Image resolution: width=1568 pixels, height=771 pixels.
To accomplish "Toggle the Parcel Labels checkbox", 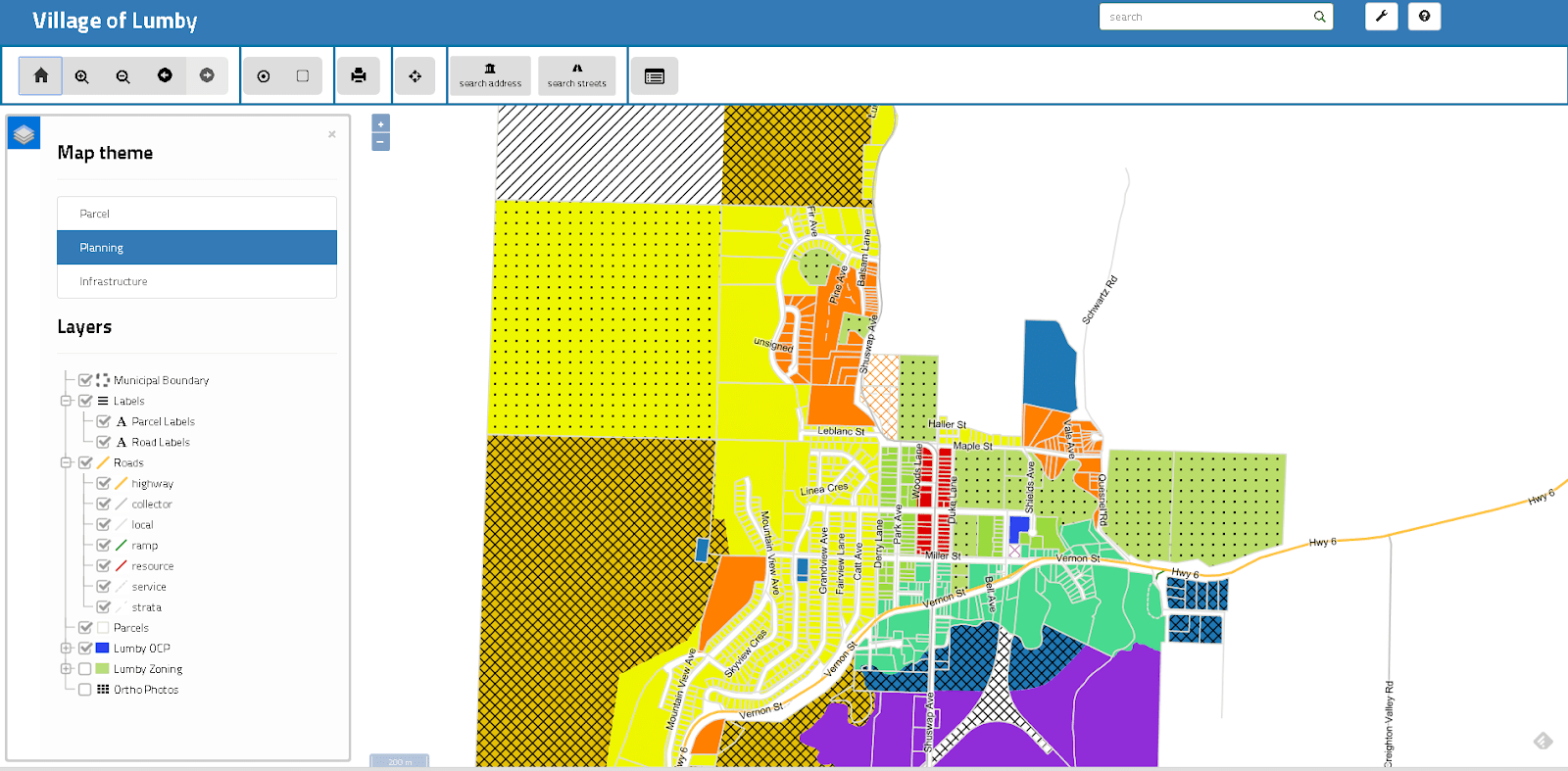I will click(x=104, y=421).
